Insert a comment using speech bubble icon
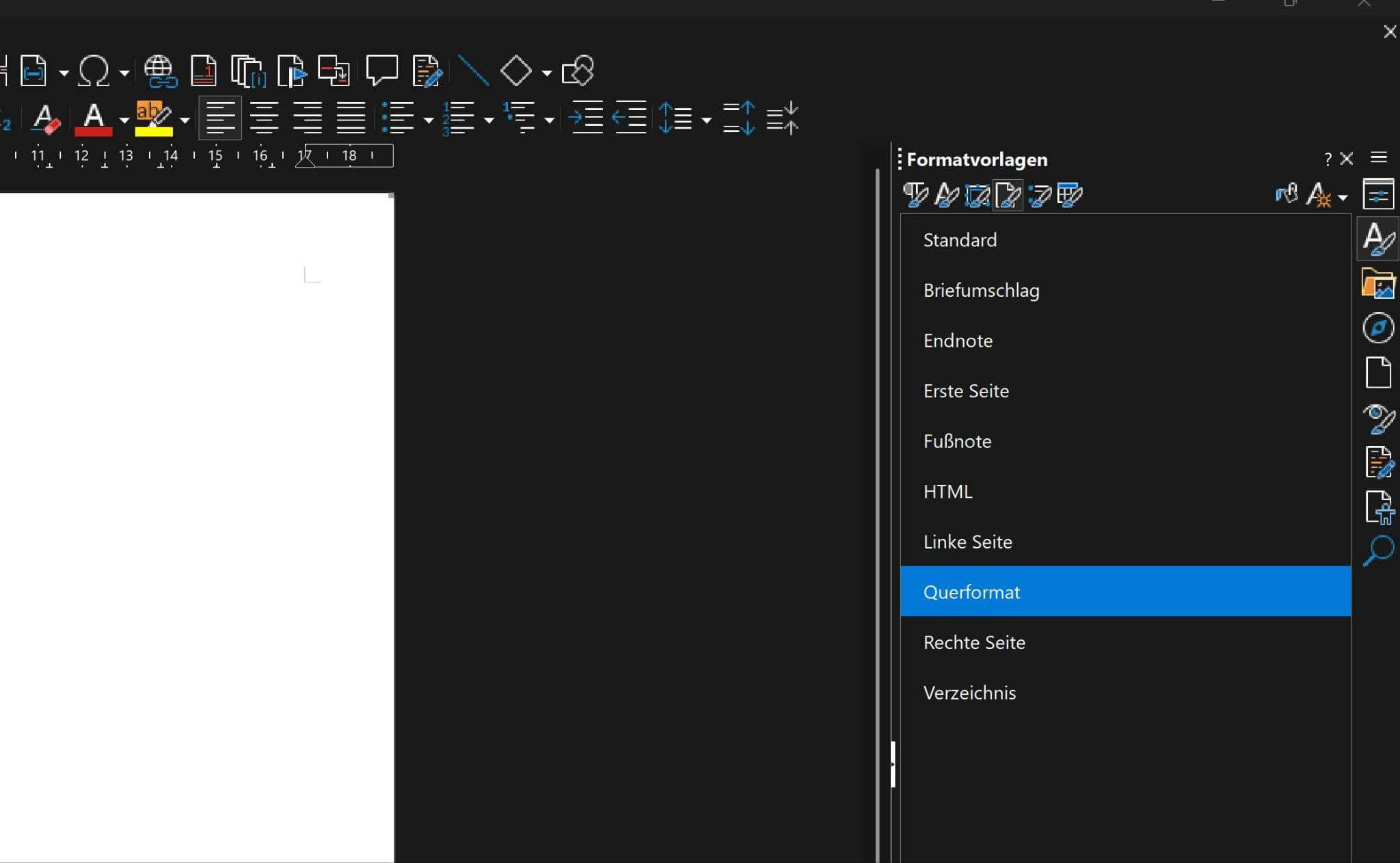Image resolution: width=1400 pixels, height=863 pixels. tap(381, 71)
